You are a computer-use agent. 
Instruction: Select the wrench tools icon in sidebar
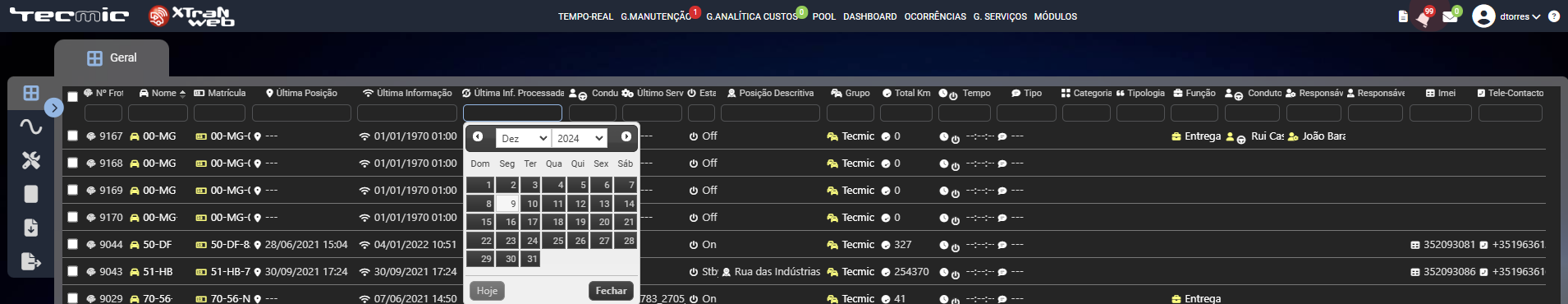pos(31,160)
